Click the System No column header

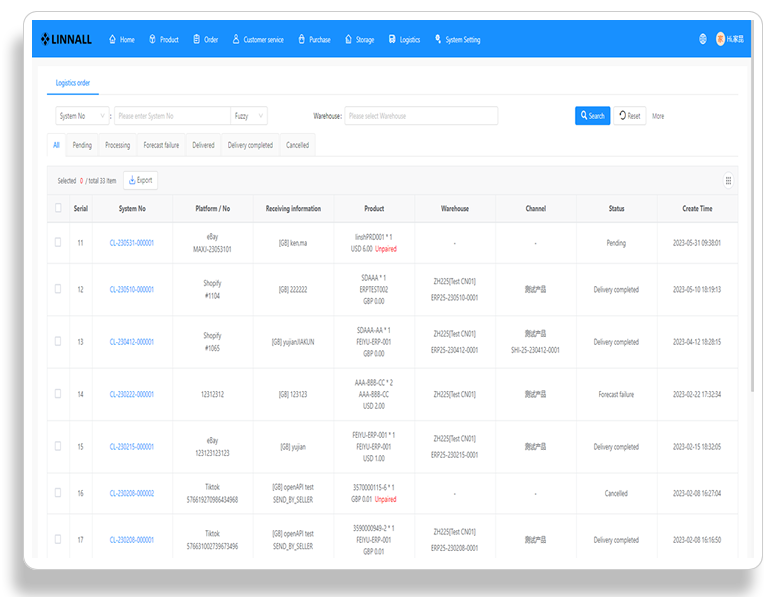(132, 209)
